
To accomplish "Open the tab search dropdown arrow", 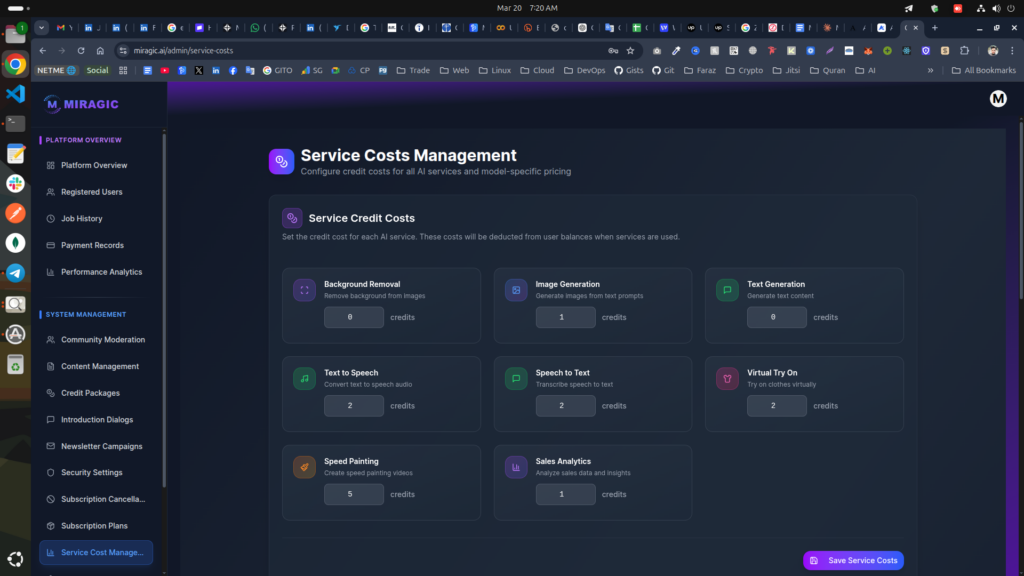I will click(41, 27).
